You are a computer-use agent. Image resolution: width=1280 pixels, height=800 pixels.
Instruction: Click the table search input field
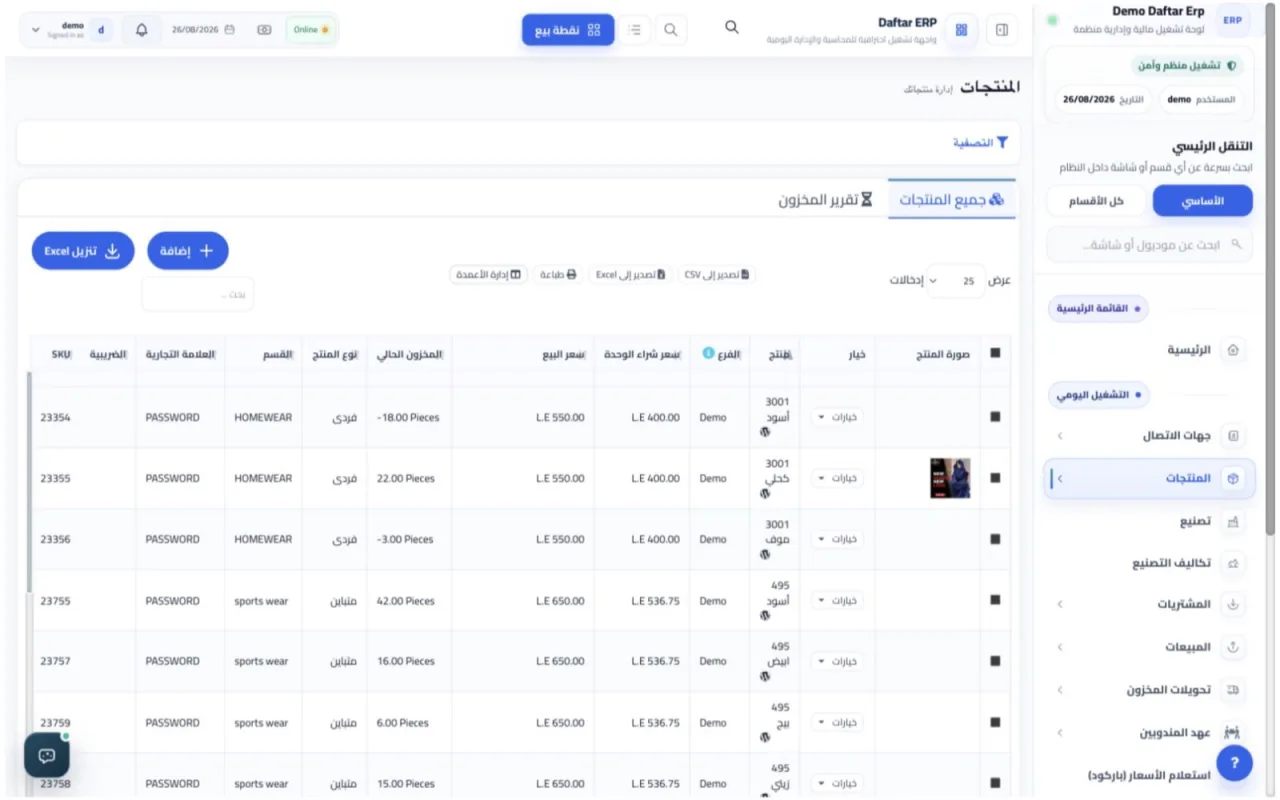198,295
